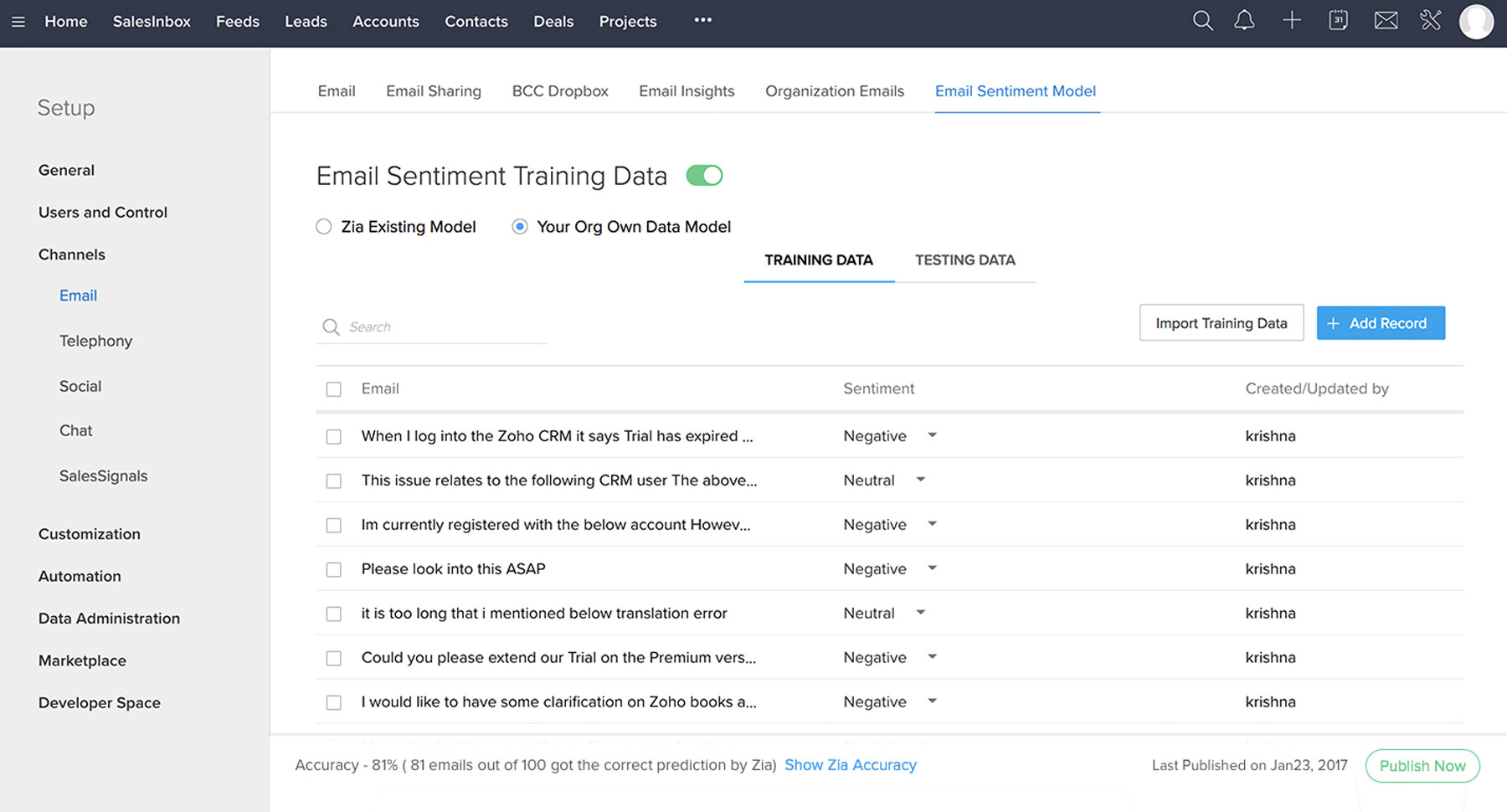Open Deals module

tap(553, 22)
